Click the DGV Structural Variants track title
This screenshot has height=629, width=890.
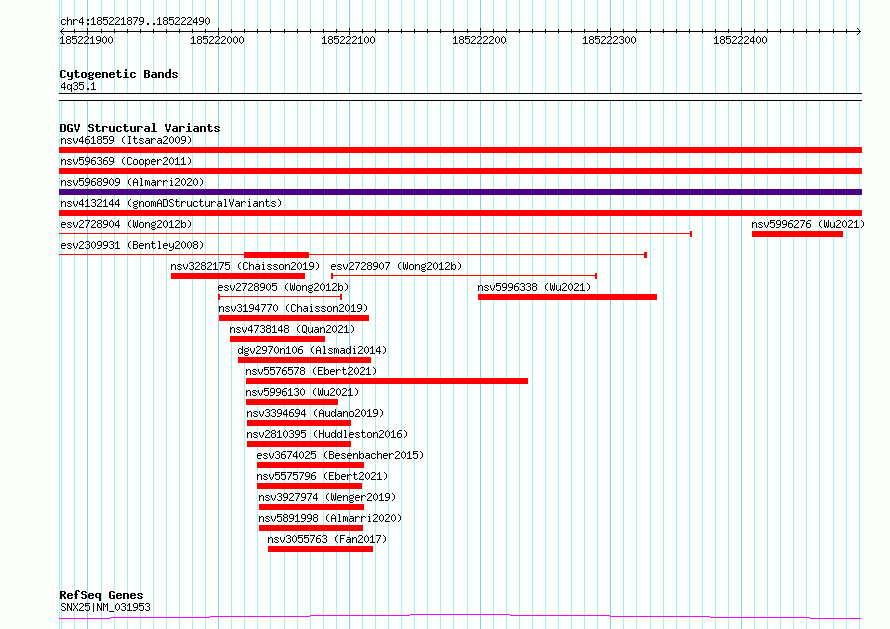coord(140,128)
